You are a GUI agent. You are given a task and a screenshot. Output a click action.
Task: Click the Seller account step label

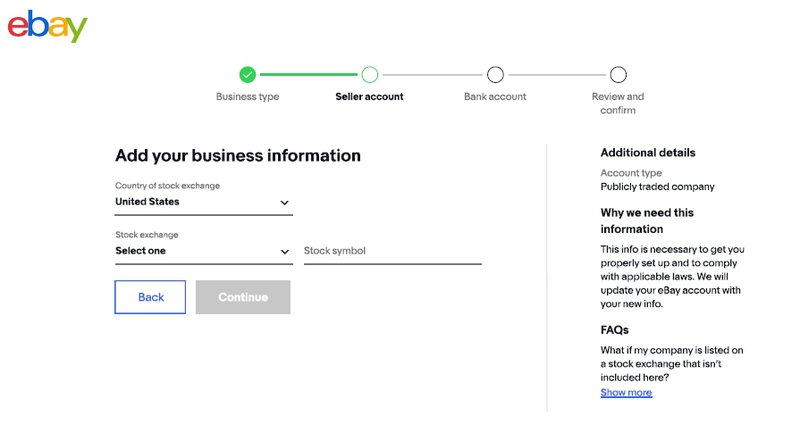pyautogui.click(x=369, y=96)
